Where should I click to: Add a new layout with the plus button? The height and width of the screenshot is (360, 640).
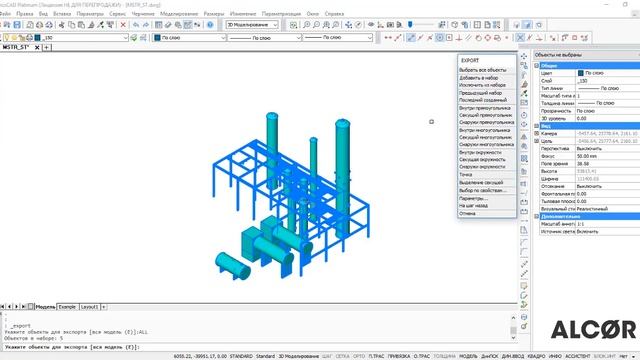(104, 307)
